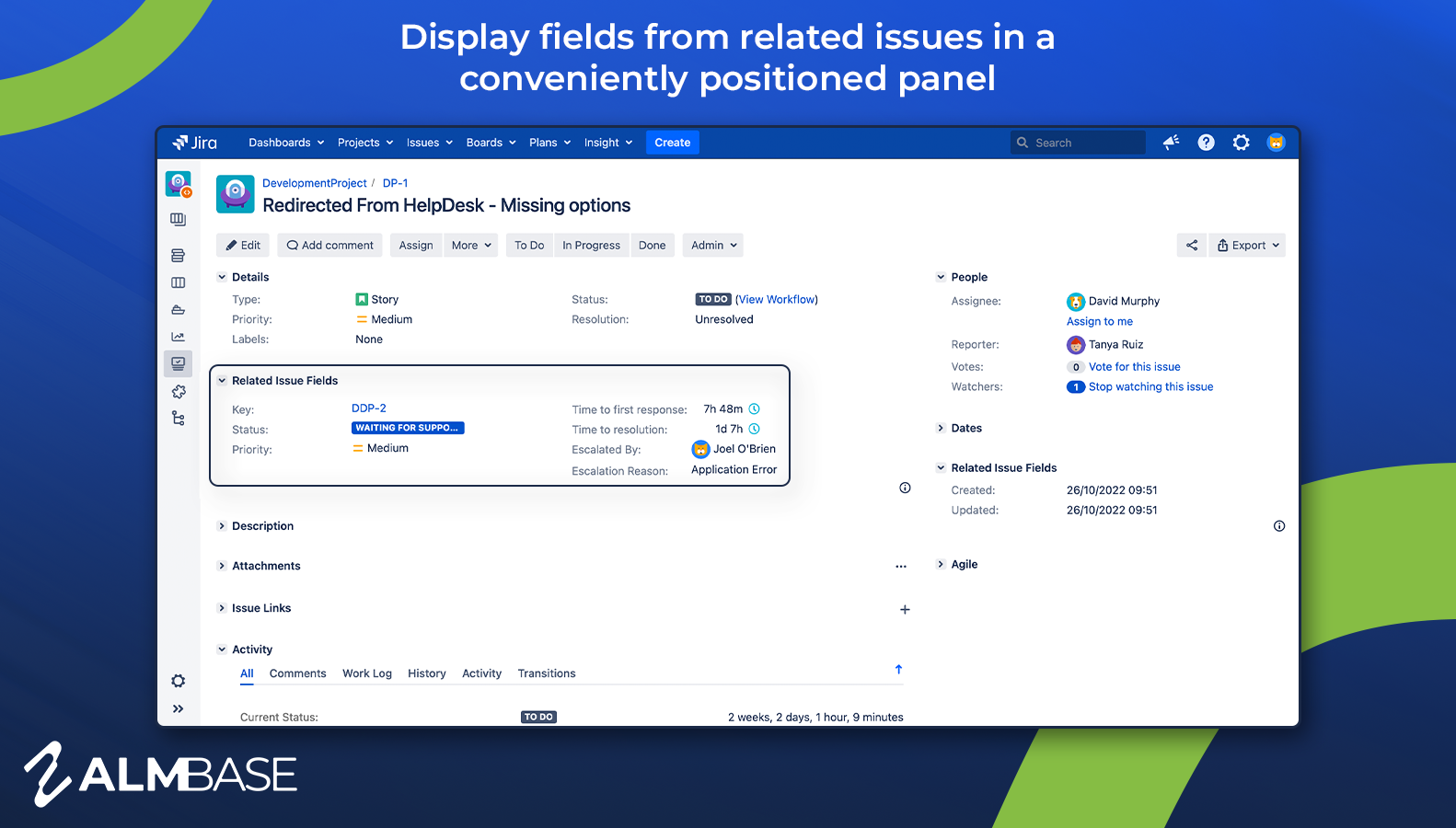
Task: Open the More actions dropdown
Action: point(473,246)
